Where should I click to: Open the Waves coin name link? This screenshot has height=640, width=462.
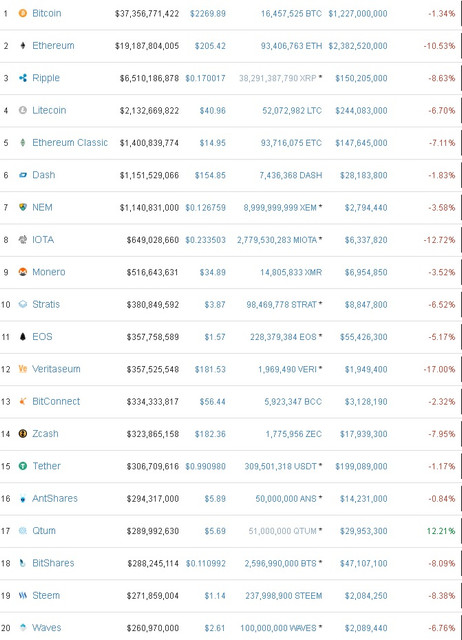coord(47,627)
